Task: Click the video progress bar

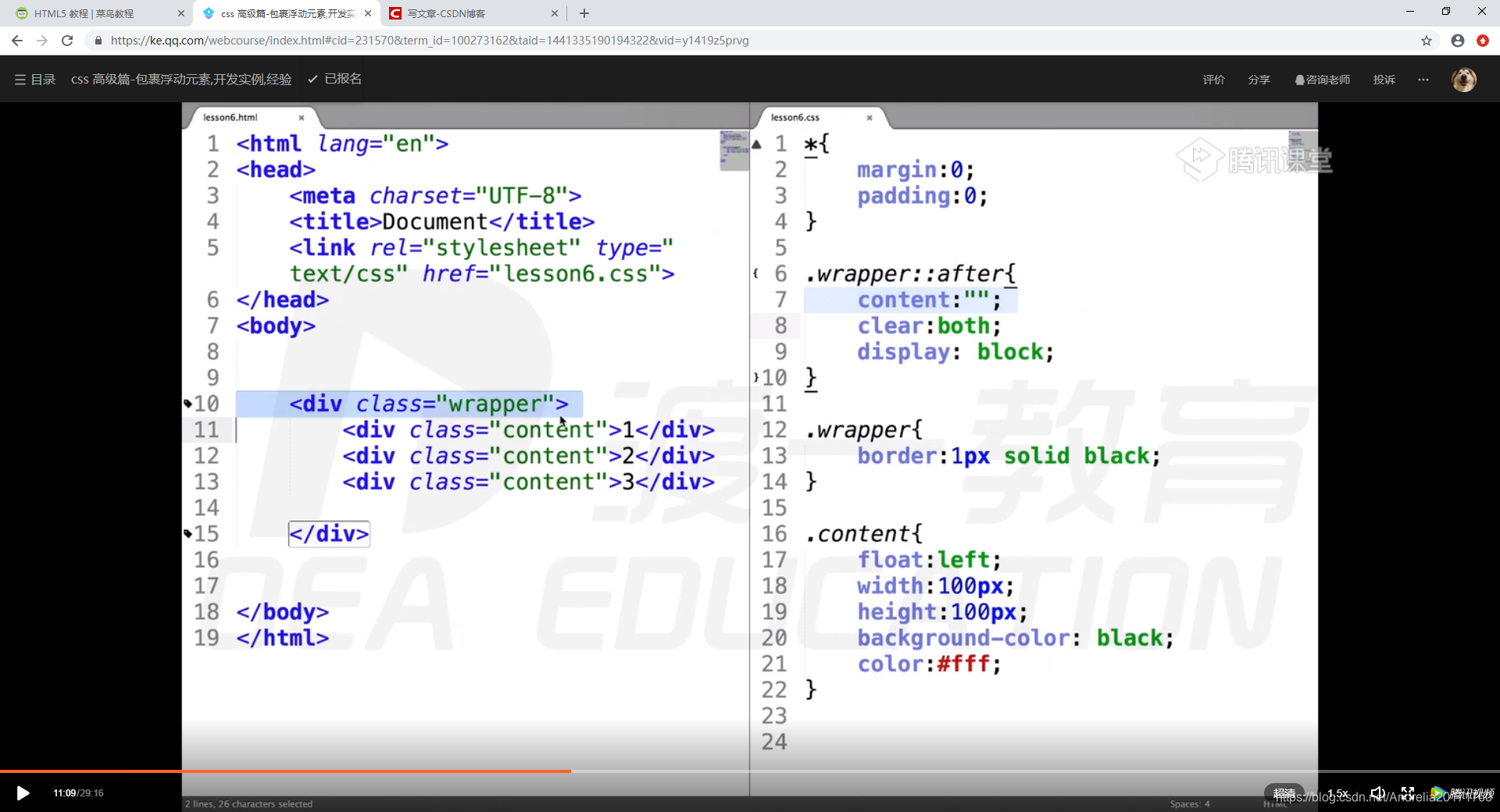Action: coord(750,771)
